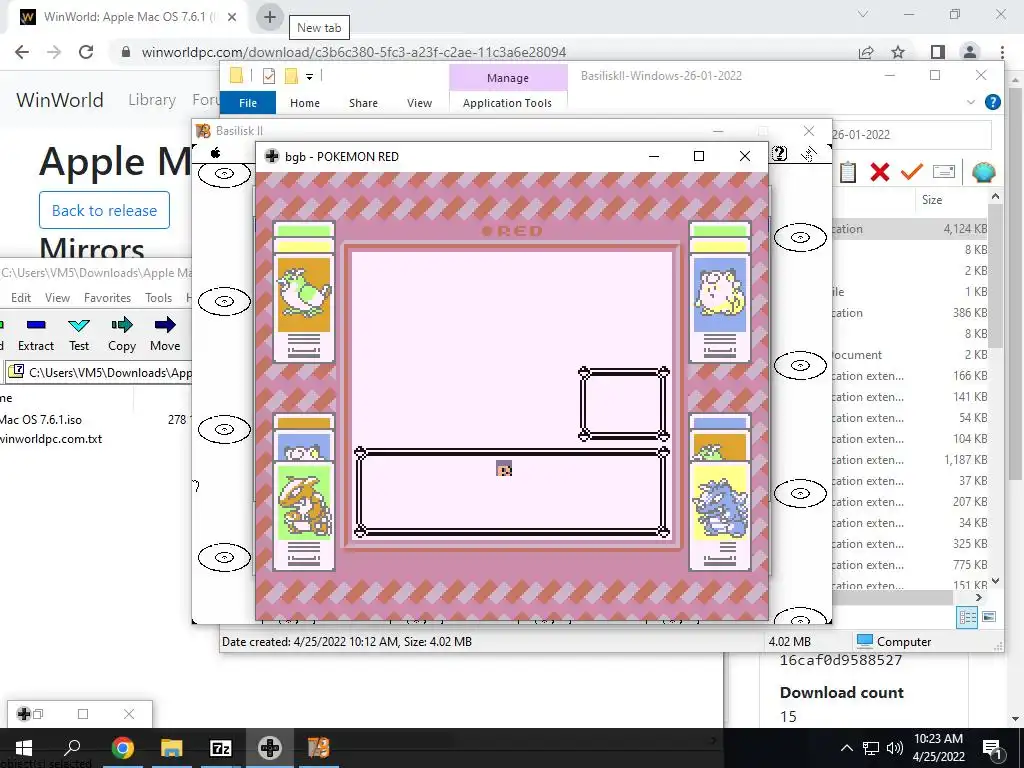Click the red X delete icon in Explorer
The width and height of the screenshot is (1024, 768).
click(x=880, y=172)
